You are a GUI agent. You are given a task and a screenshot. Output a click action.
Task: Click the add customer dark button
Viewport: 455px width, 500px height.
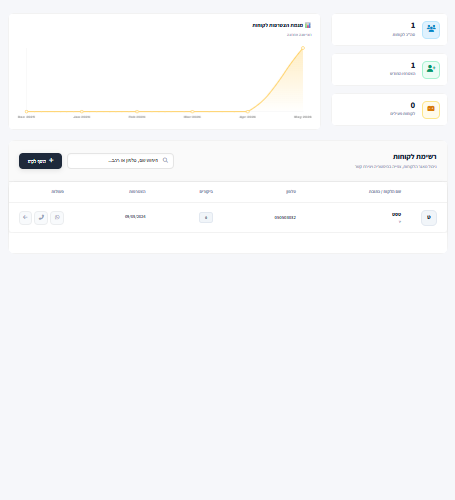click(40, 161)
